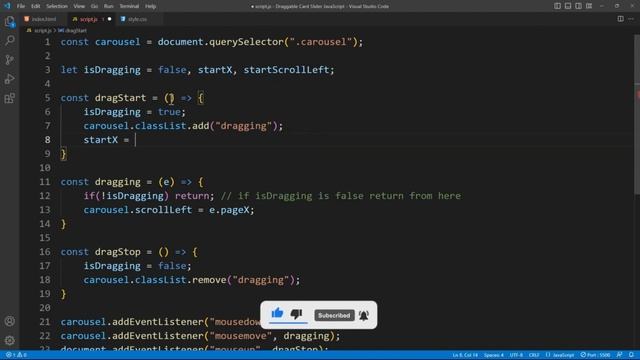Click the VS Code logo icon
This screenshot has height=360, width=640.
click(x=7, y=6)
